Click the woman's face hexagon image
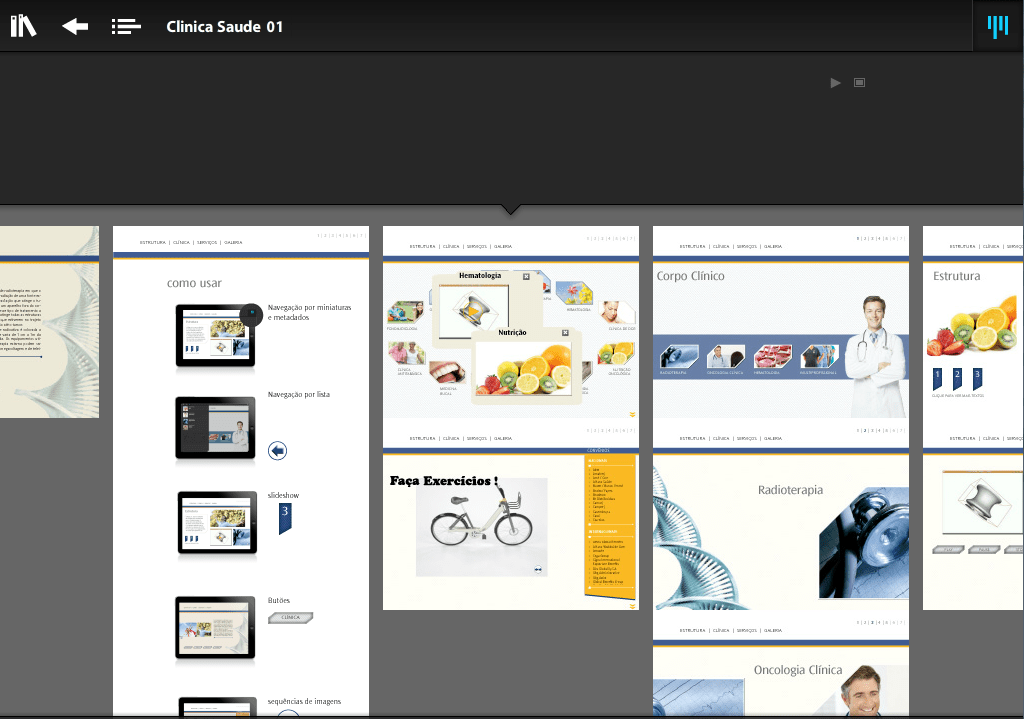The image size is (1024, 719). (616, 312)
